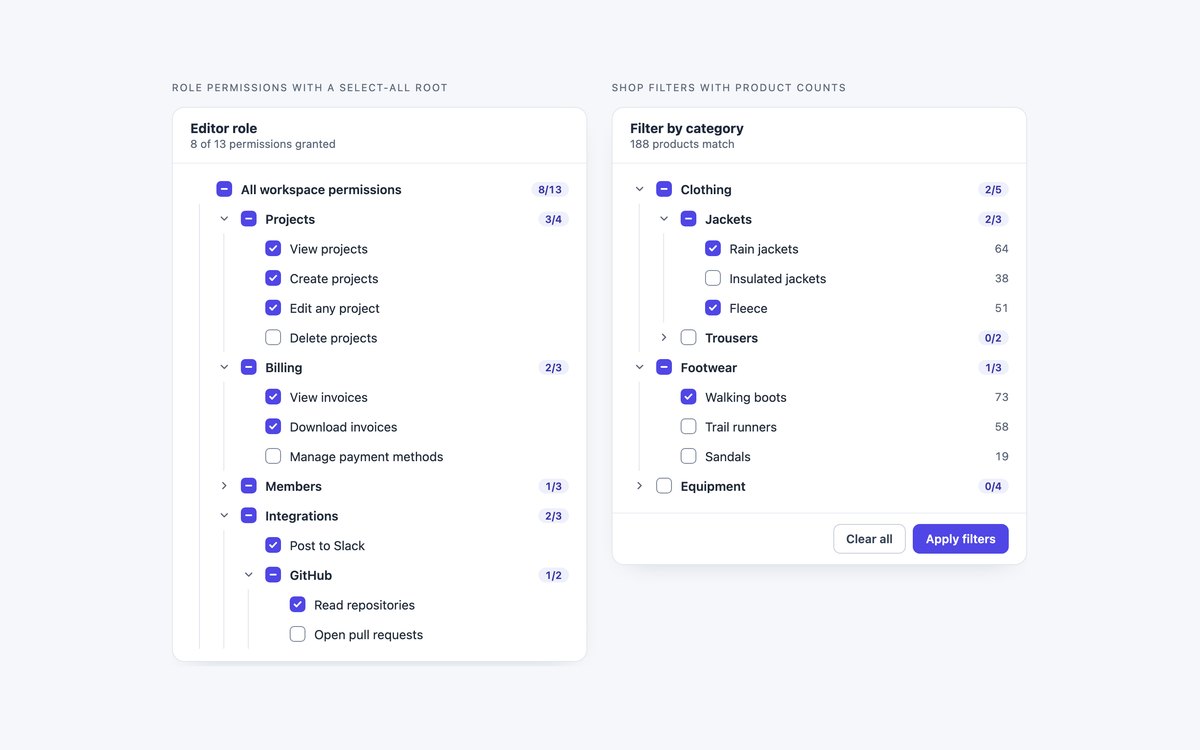The height and width of the screenshot is (750, 1200).
Task: Click the Filter by category heading
Action: (687, 128)
